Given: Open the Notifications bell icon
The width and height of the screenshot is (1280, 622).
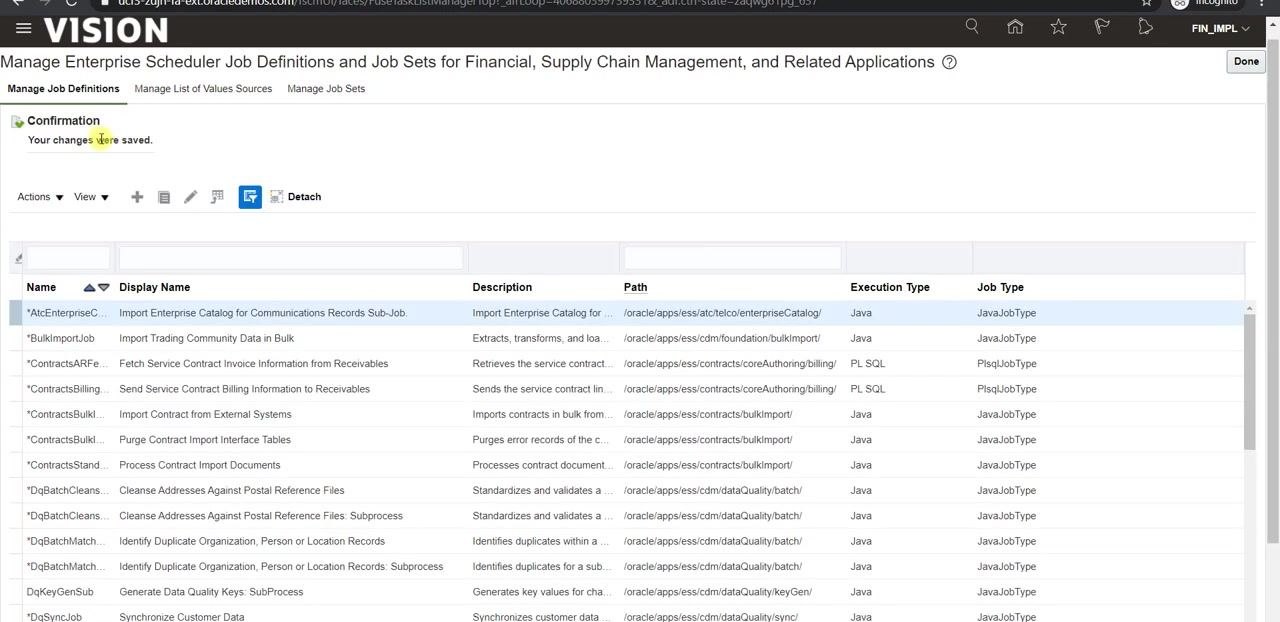Looking at the screenshot, I should (x=1145, y=27).
